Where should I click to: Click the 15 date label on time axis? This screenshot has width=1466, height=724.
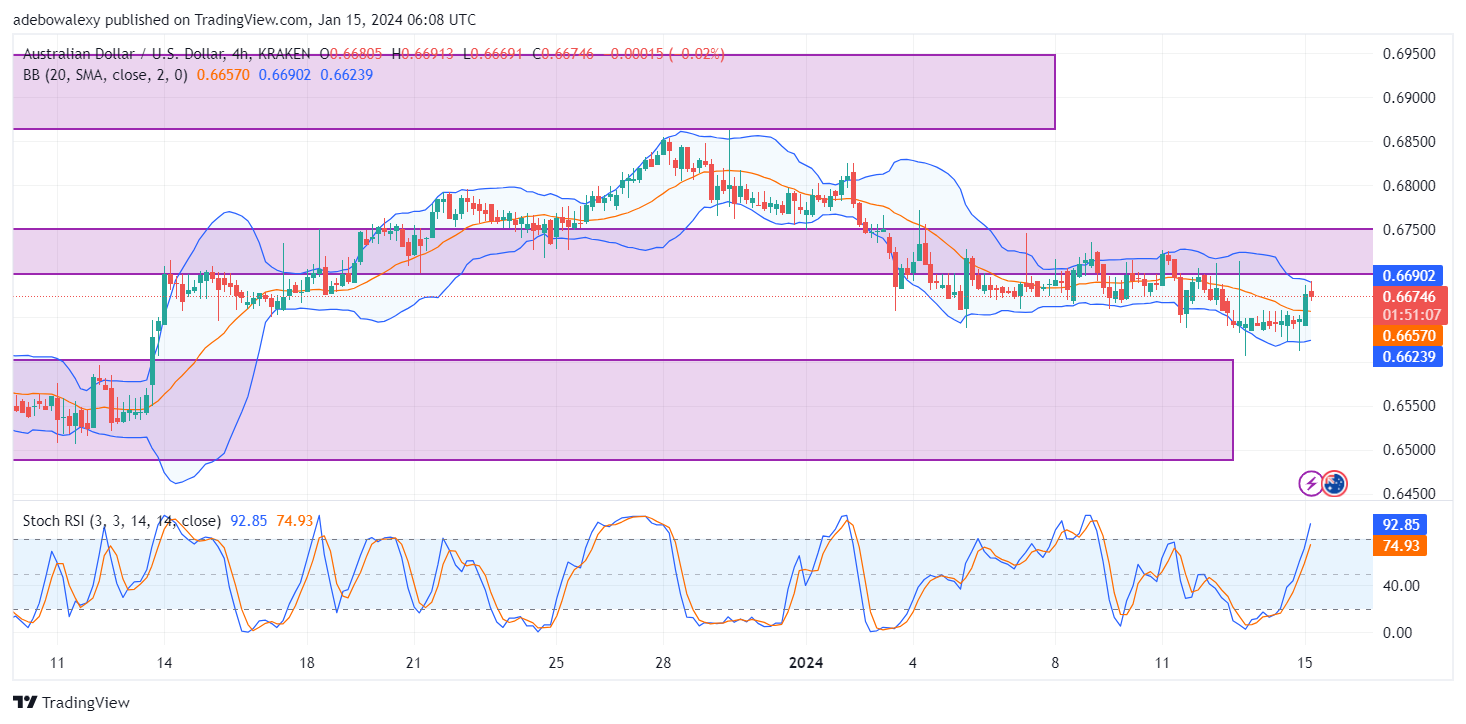(x=1304, y=663)
